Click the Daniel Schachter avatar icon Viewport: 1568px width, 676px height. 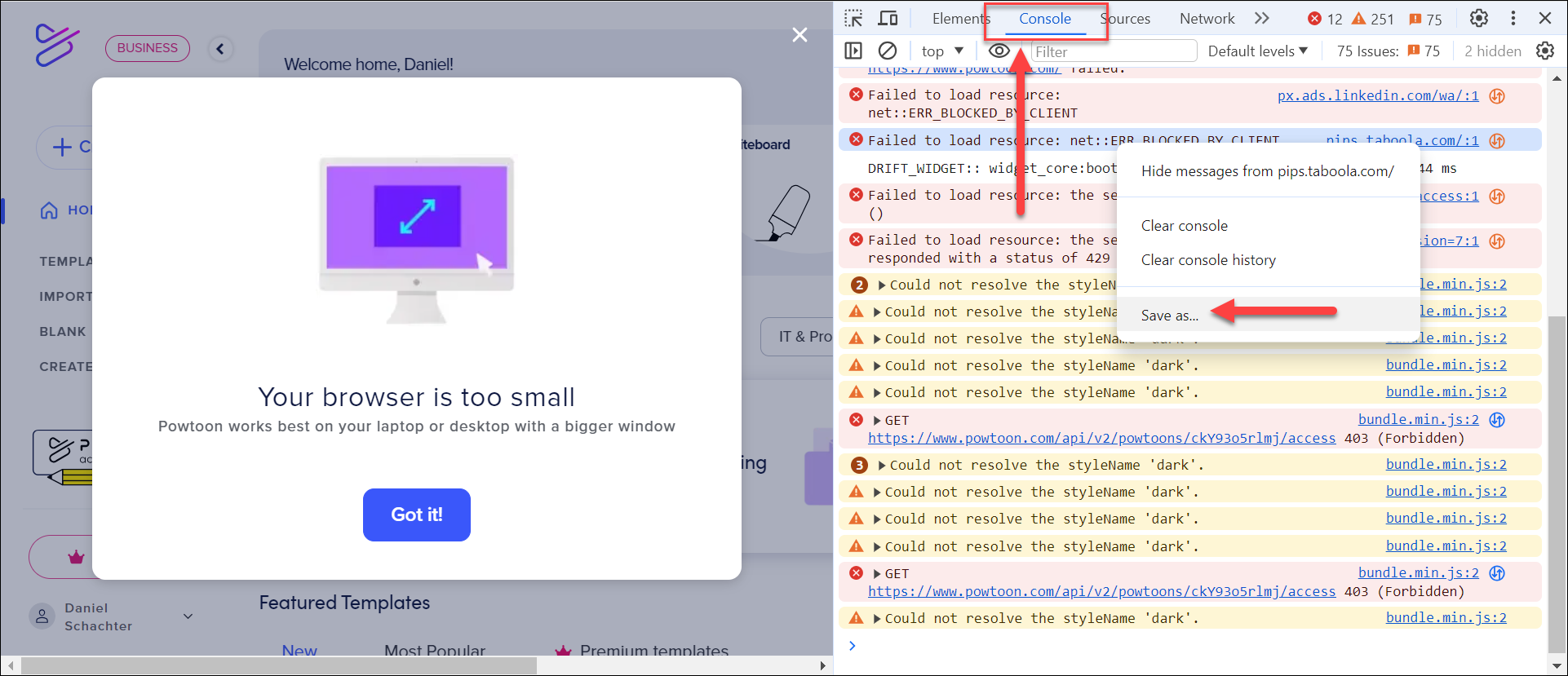(x=42, y=616)
